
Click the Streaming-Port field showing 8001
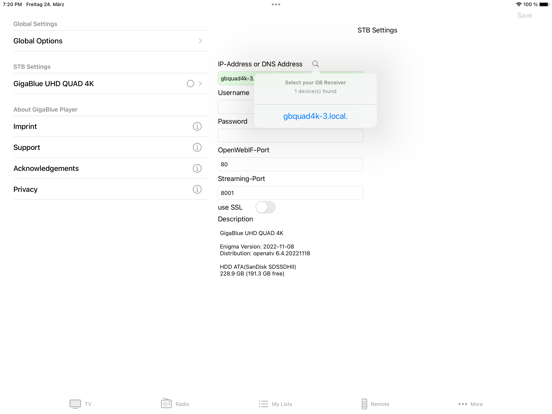pos(290,193)
